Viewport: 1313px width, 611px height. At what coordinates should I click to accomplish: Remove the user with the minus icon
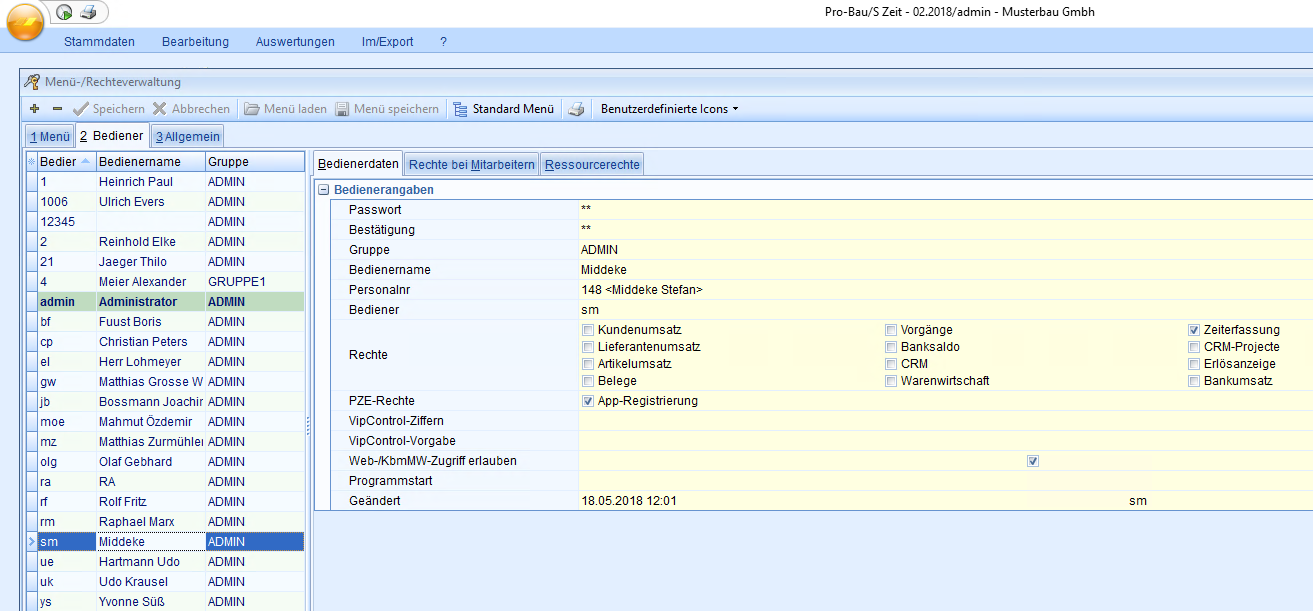point(57,109)
